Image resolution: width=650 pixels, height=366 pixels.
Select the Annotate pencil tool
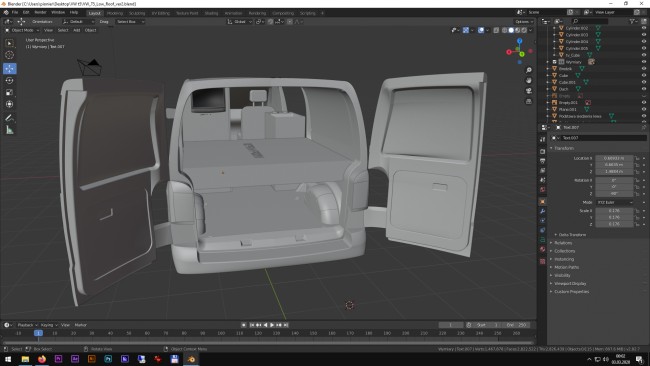click(10, 118)
